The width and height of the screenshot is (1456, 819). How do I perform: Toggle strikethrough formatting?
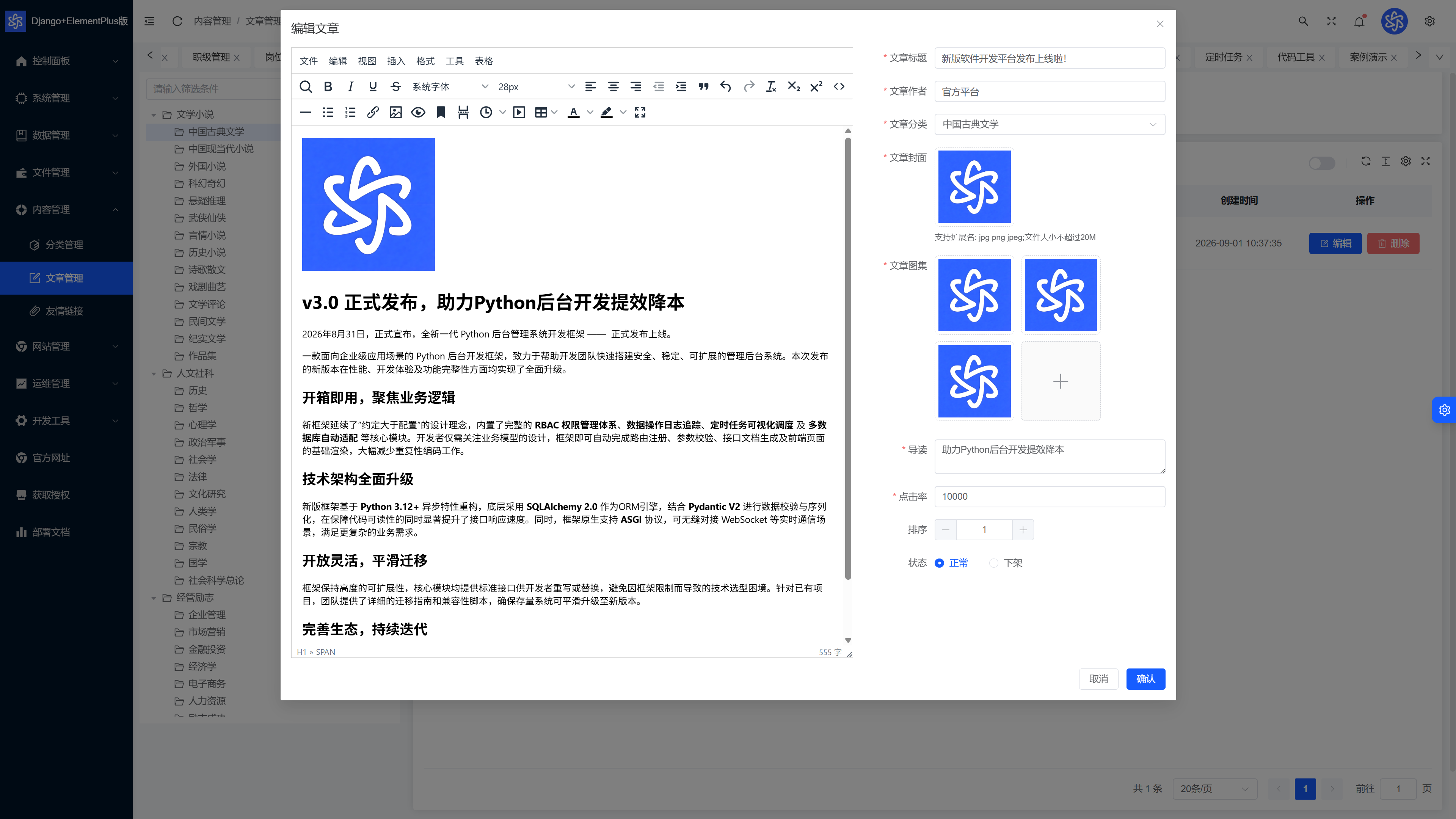pyautogui.click(x=395, y=86)
